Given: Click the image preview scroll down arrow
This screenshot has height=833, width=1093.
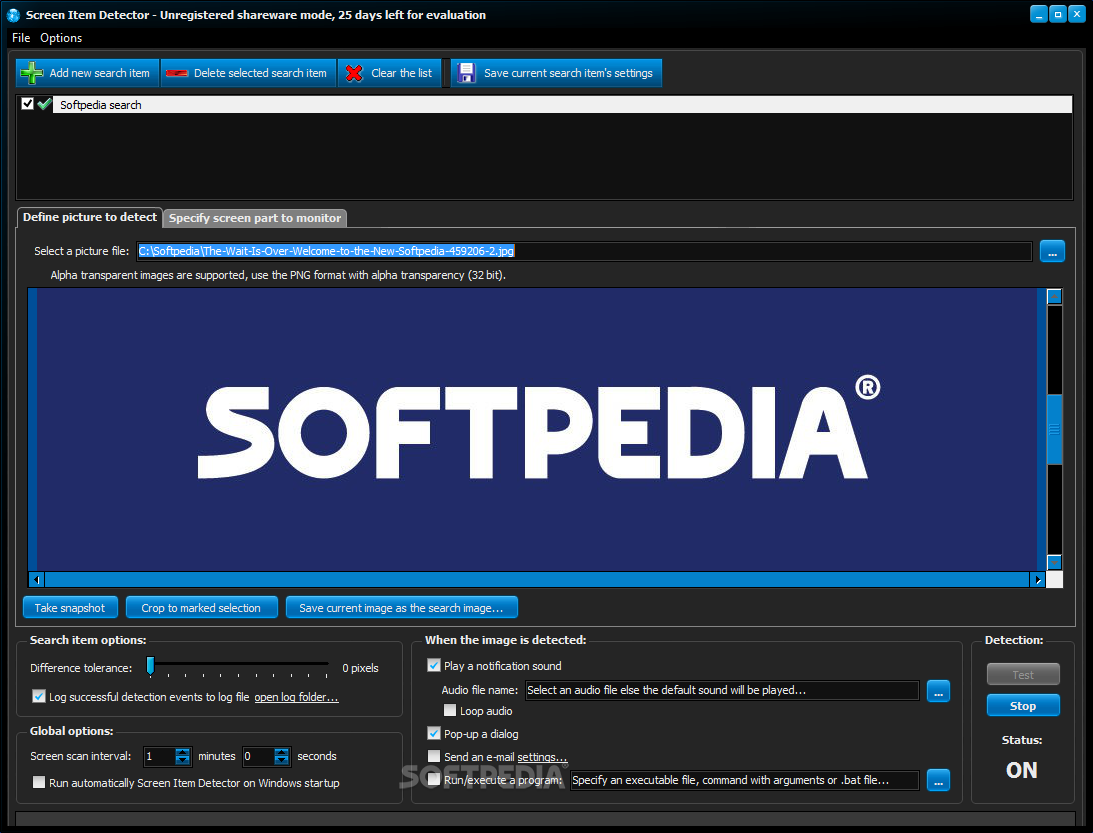Looking at the screenshot, I should click(1055, 562).
